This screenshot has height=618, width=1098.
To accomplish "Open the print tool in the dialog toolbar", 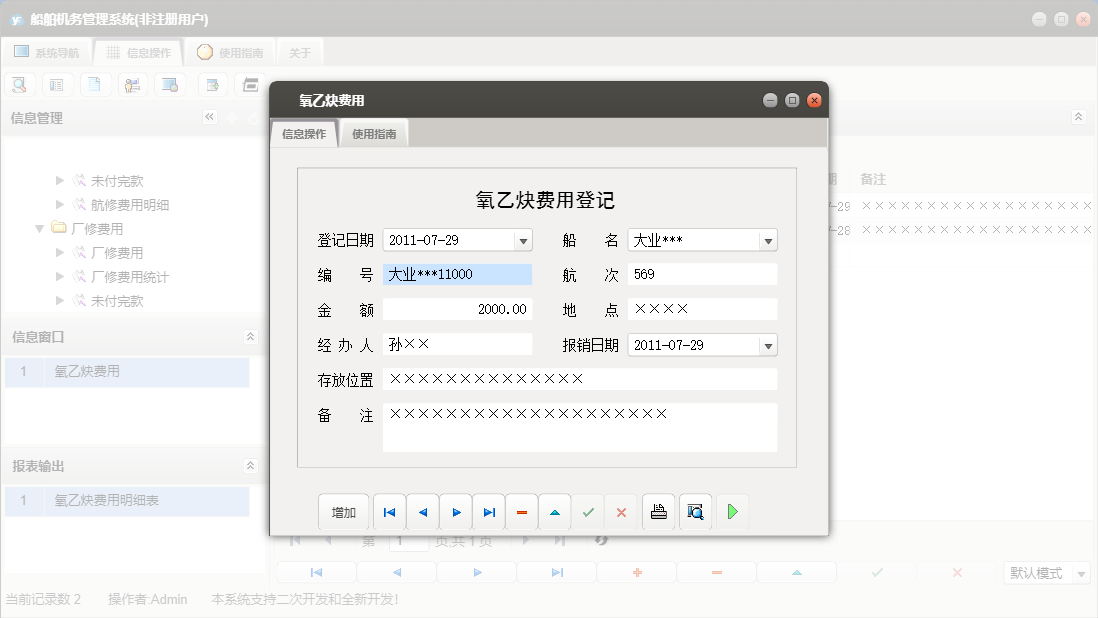I will (x=658, y=511).
